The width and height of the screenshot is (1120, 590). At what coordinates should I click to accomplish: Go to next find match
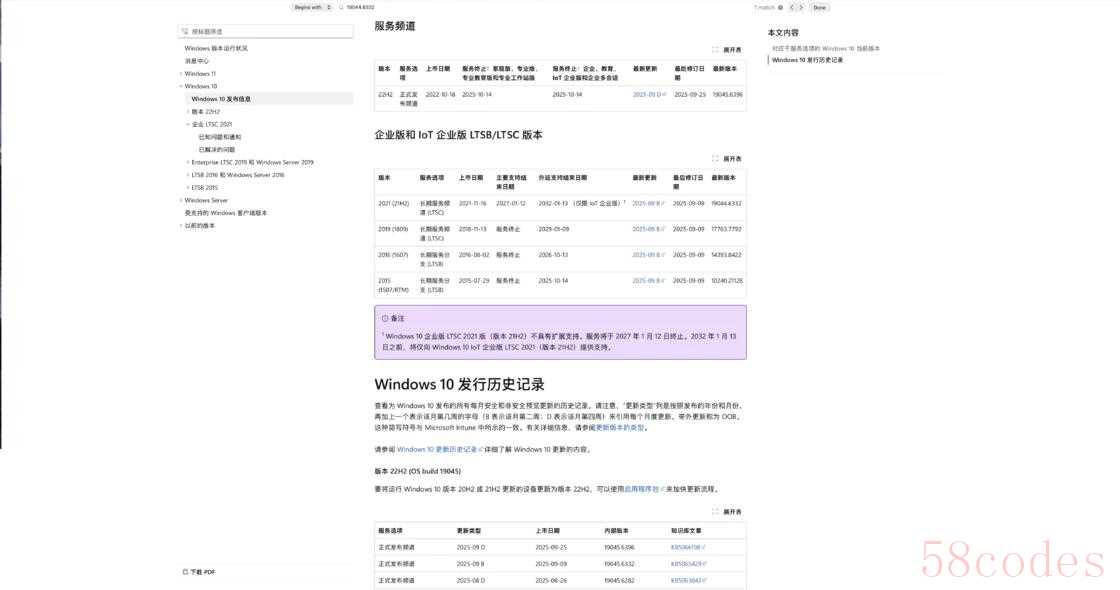tap(801, 7)
